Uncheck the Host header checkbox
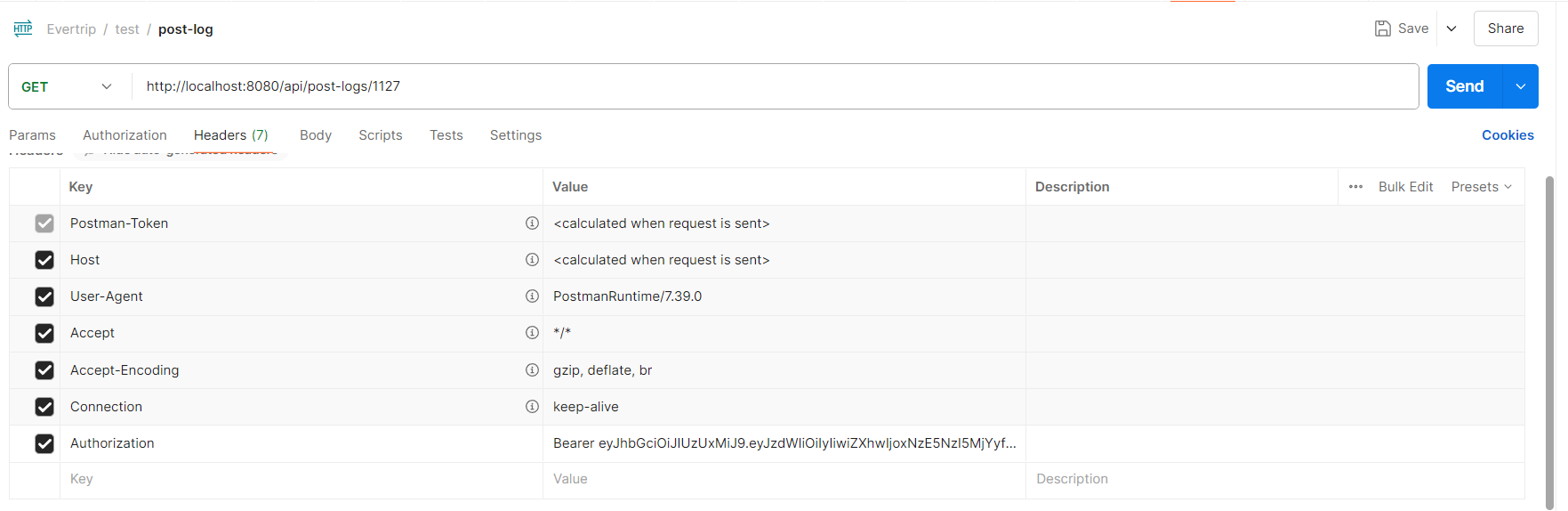1568x511 pixels. (44, 260)
